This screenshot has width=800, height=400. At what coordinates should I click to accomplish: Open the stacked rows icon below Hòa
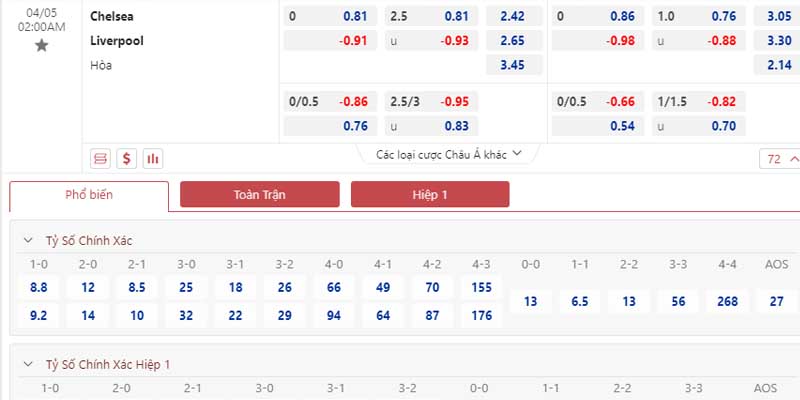pos(101,159)
